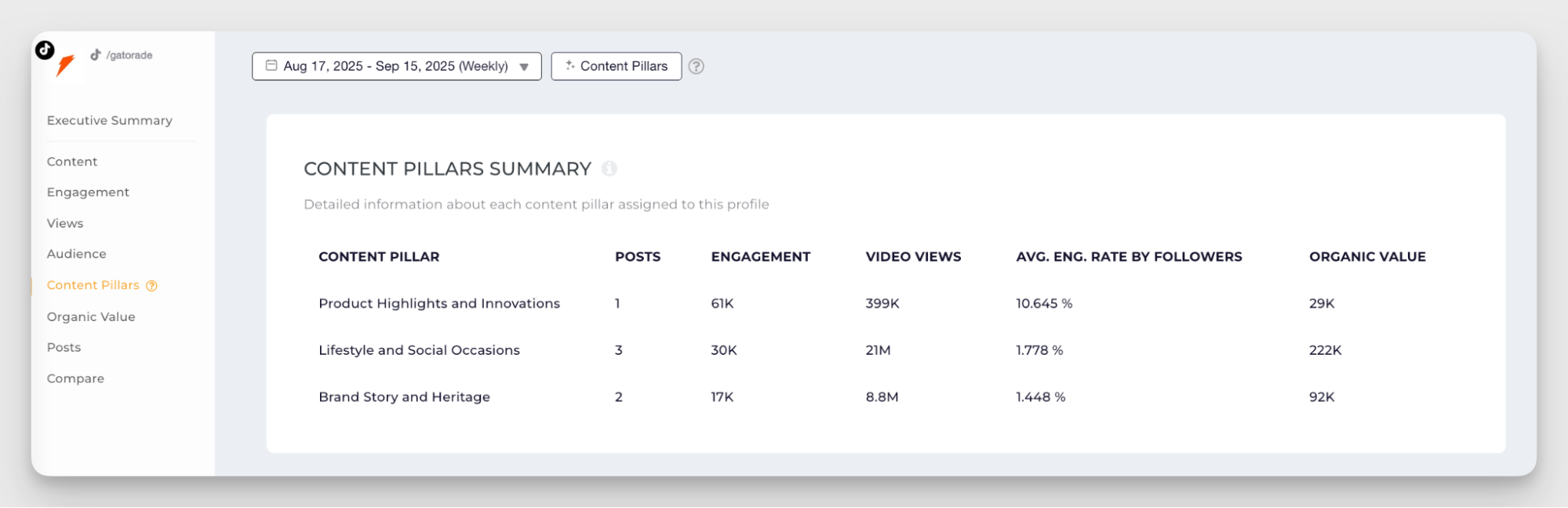Expand the Aug 17 - Sep 15, 2025 date selector
Screen dimensions: 1568x508
tap(395, 67)
